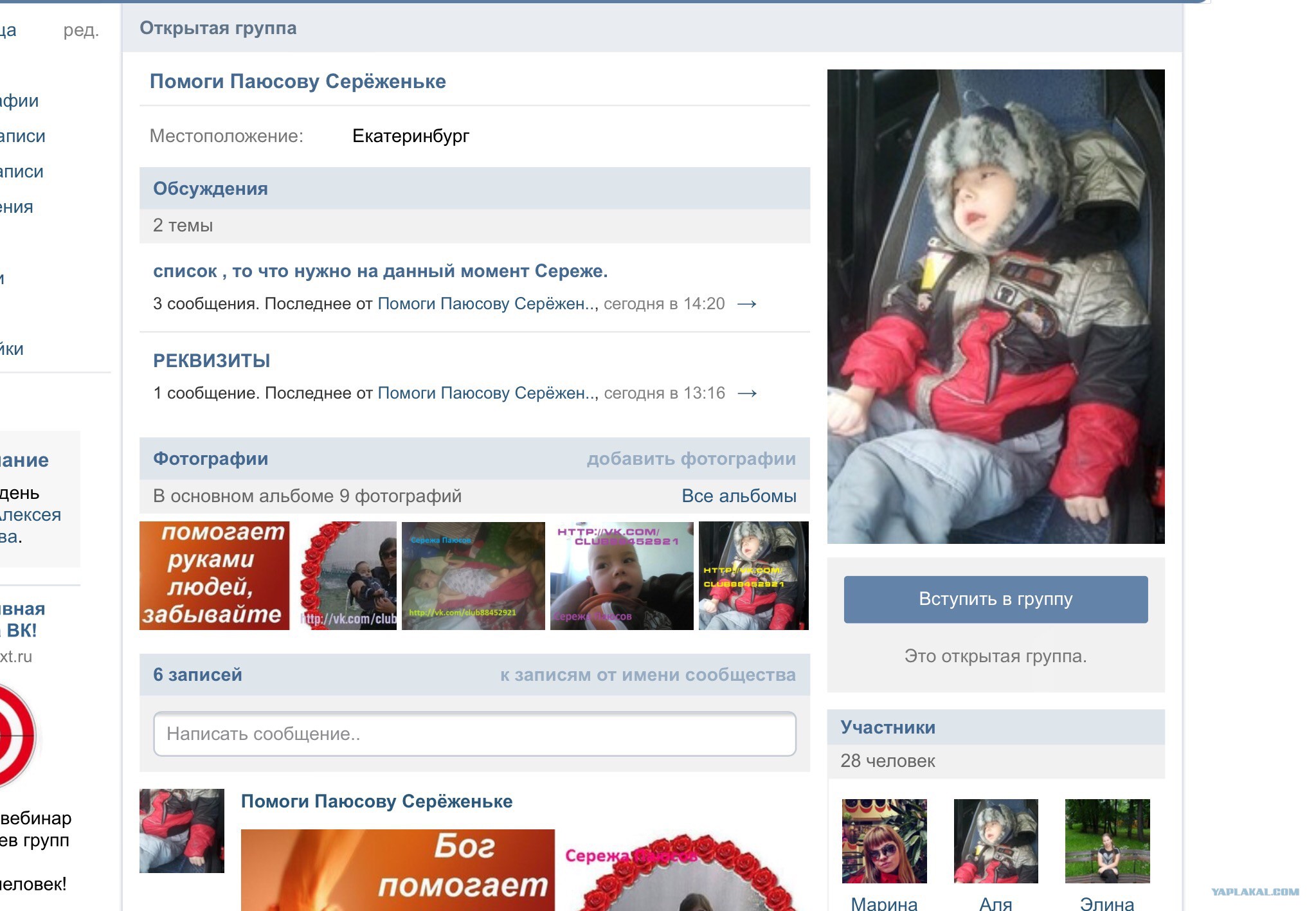Click the member name 'Элина'
The width and height of the screenshot is (1316, 911).
coord(1107,903)
